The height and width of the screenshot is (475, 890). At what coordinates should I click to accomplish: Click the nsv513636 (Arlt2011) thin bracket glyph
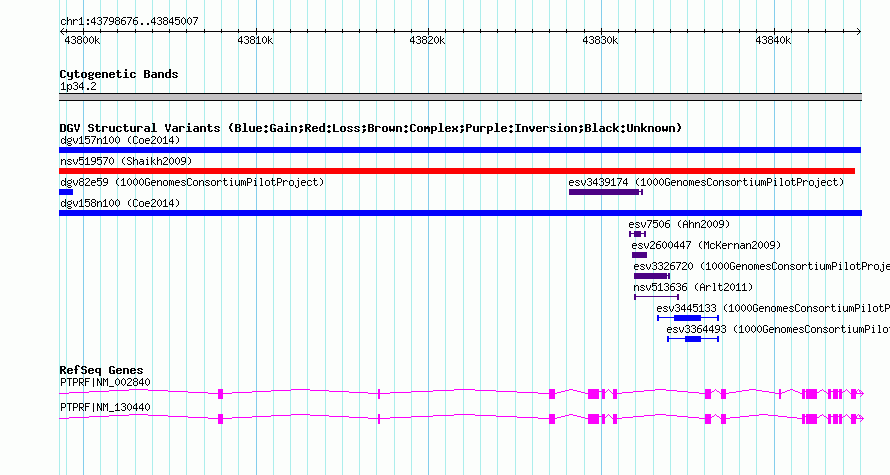(x=656, y=297)
